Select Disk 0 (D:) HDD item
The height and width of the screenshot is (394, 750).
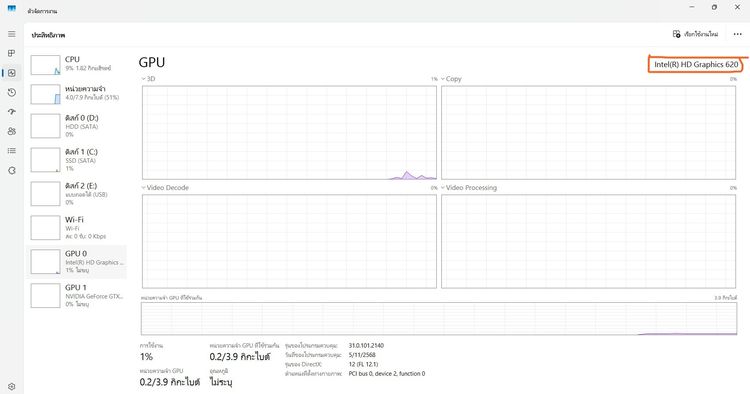[x=77, y=126]
